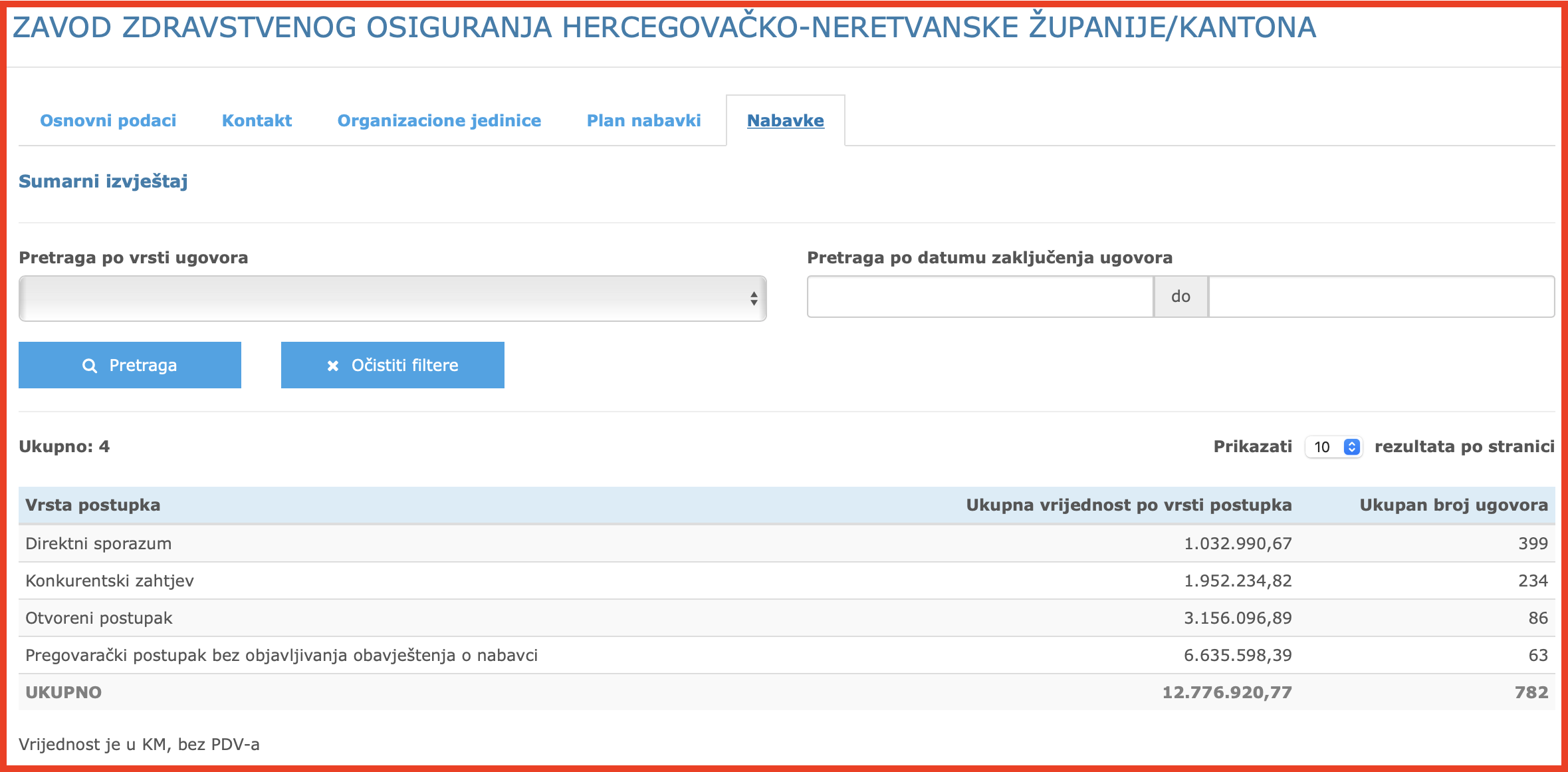Click the contract count 86

(1538, 618)
